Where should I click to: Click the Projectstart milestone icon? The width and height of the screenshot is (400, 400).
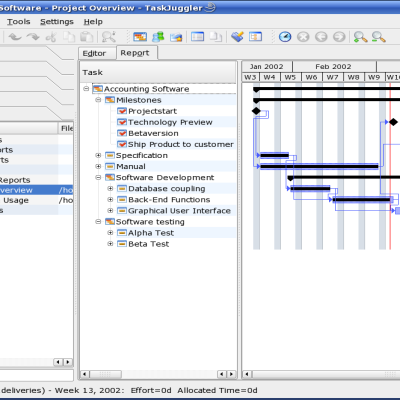point(122,111)
